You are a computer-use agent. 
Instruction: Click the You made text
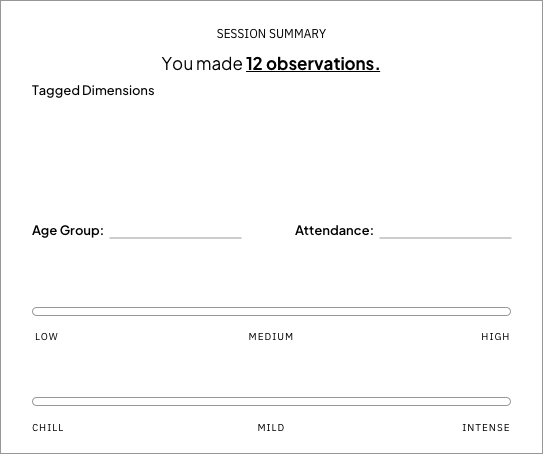[202, 64]
